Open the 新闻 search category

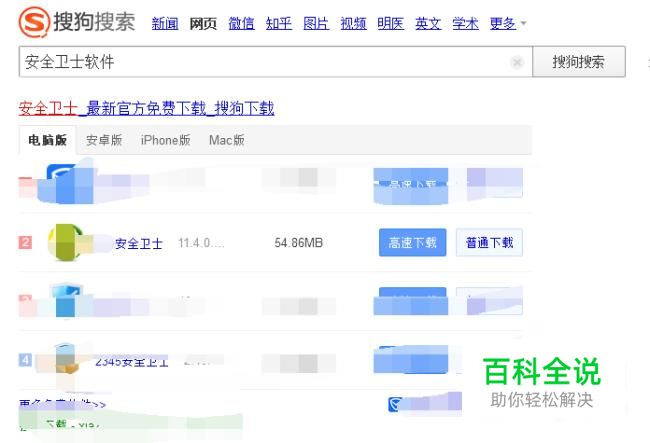click(x=165, y=24)
